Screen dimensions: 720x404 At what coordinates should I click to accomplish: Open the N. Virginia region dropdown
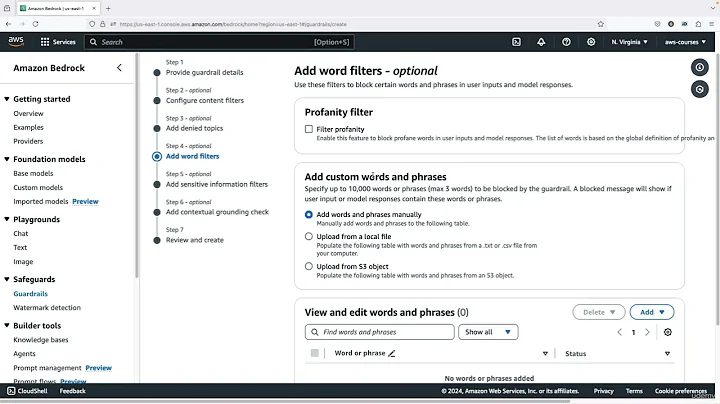pyautogui.click(x=629, y=42)
